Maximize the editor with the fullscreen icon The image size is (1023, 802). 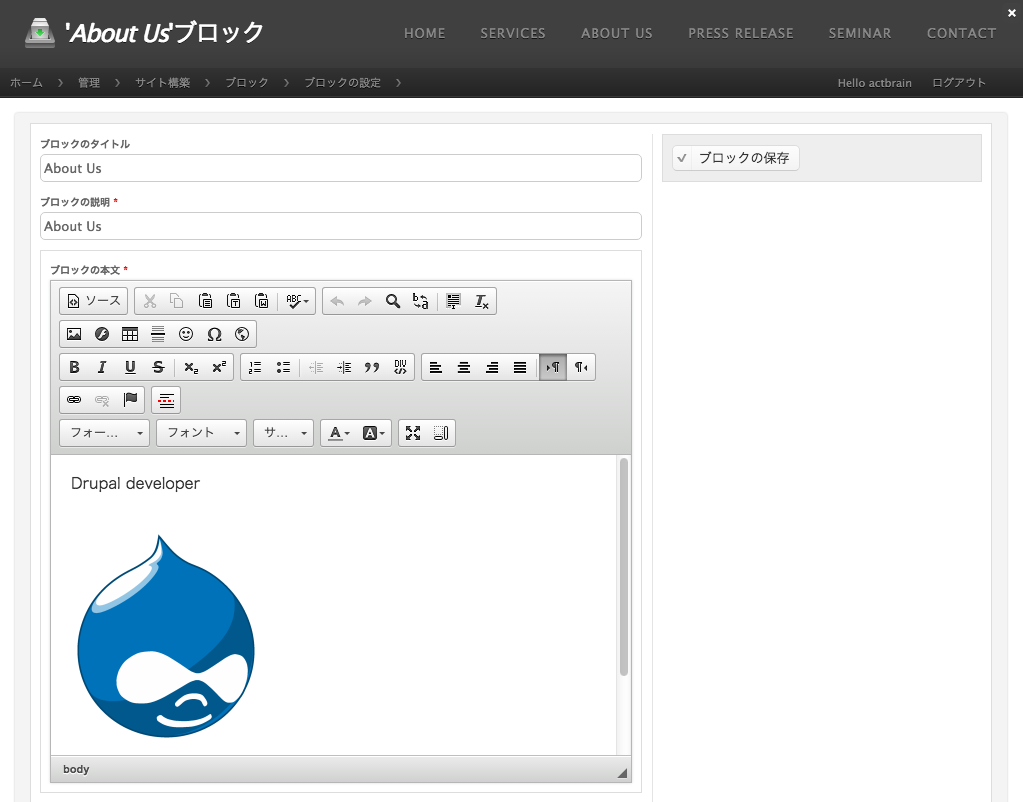[x=413, y=433]
